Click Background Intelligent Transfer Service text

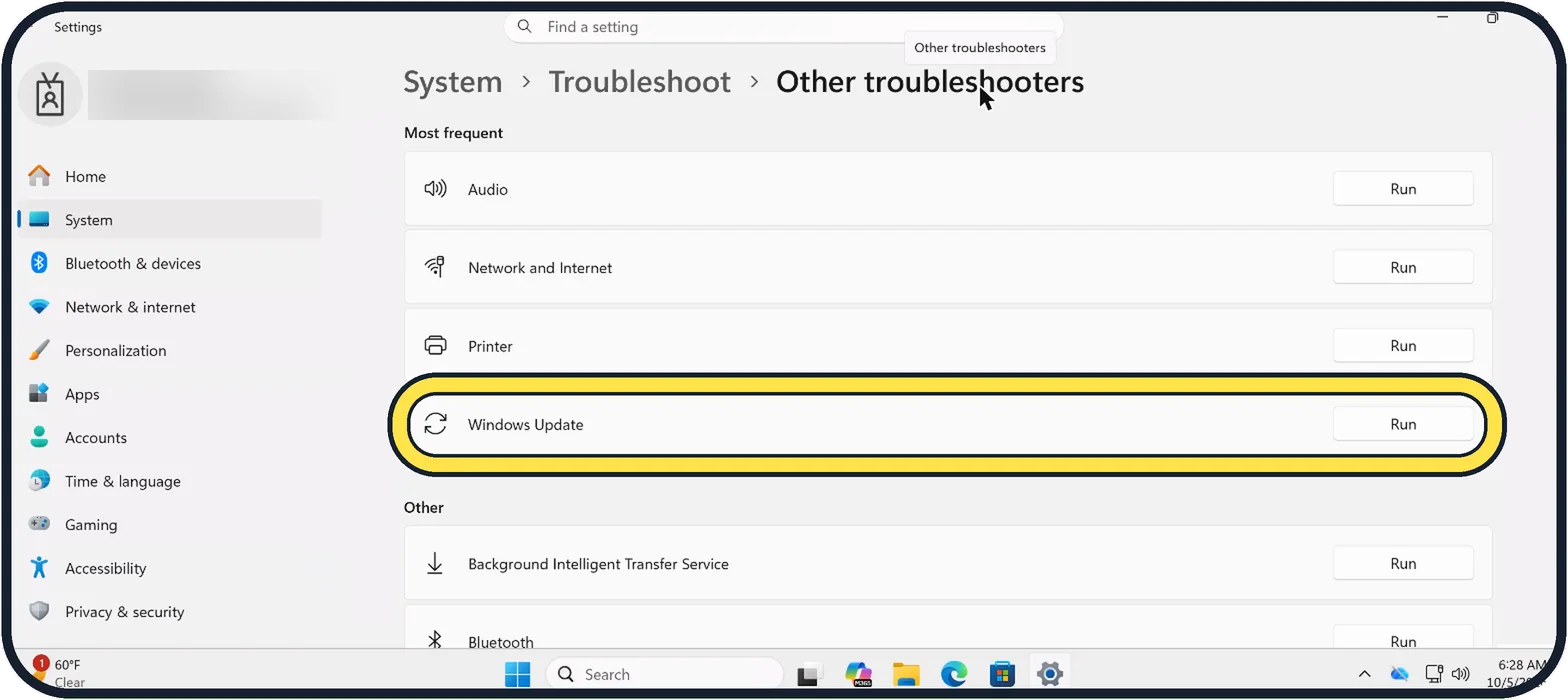598,564
